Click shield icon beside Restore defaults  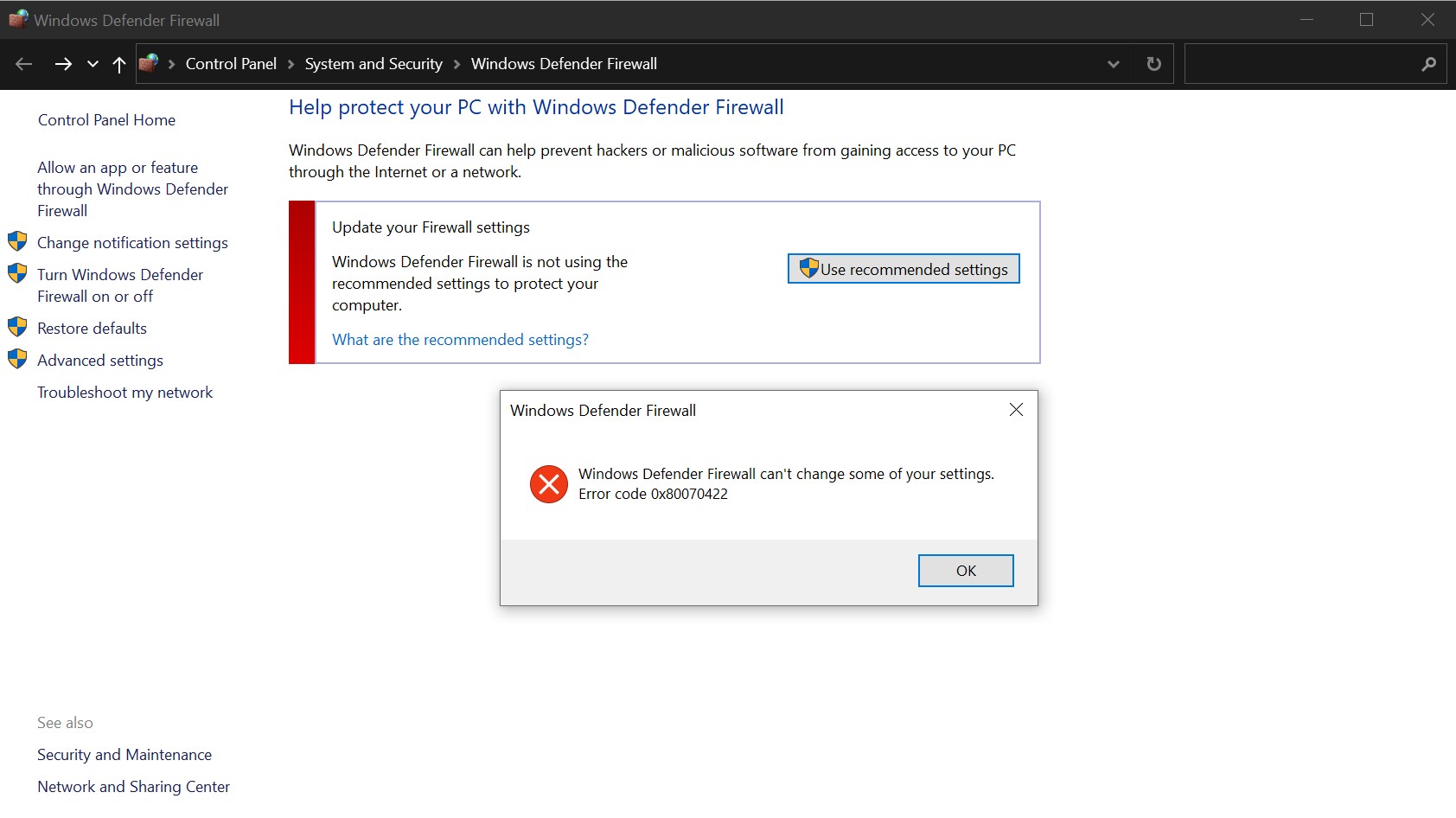click(17, 327)
